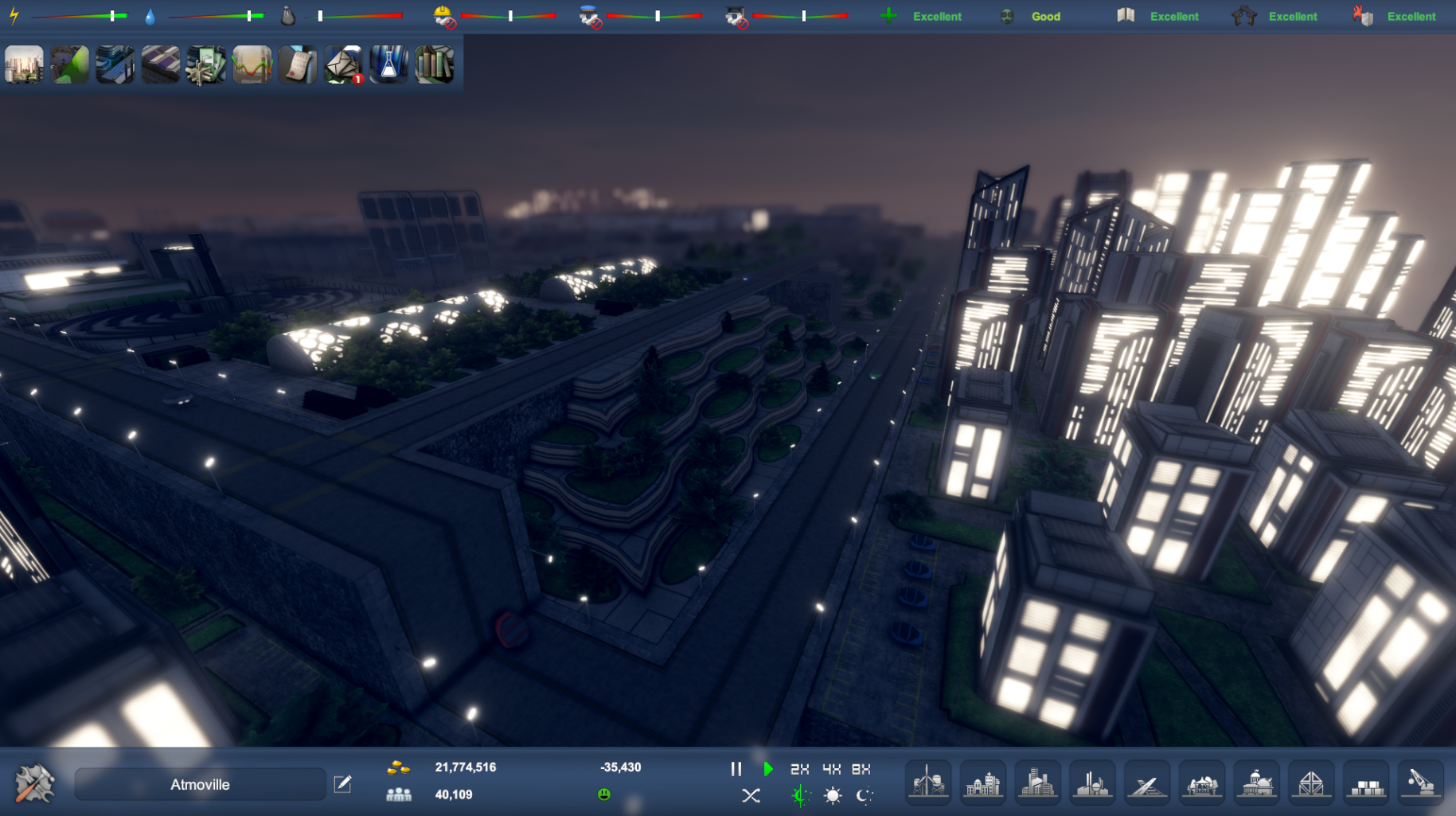This screenshot has width=1456, height=816.
Task: Click the population people icon
Action: coord(398,795)
